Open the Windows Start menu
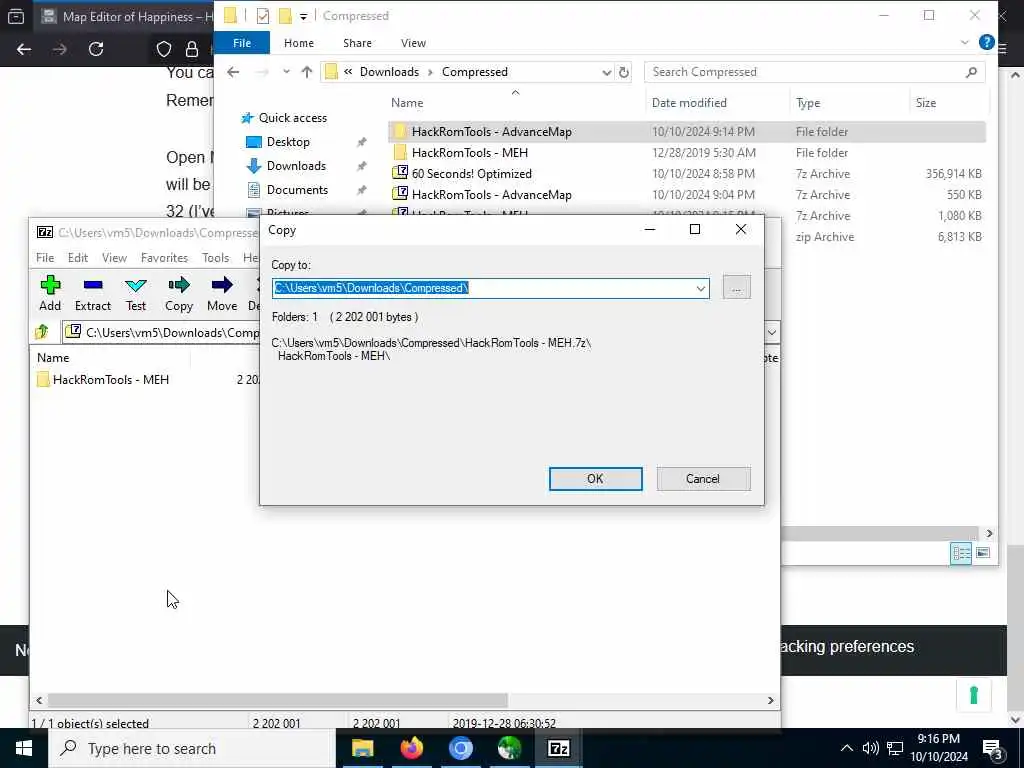The image size is (1024, 768). tap(24, 748)
